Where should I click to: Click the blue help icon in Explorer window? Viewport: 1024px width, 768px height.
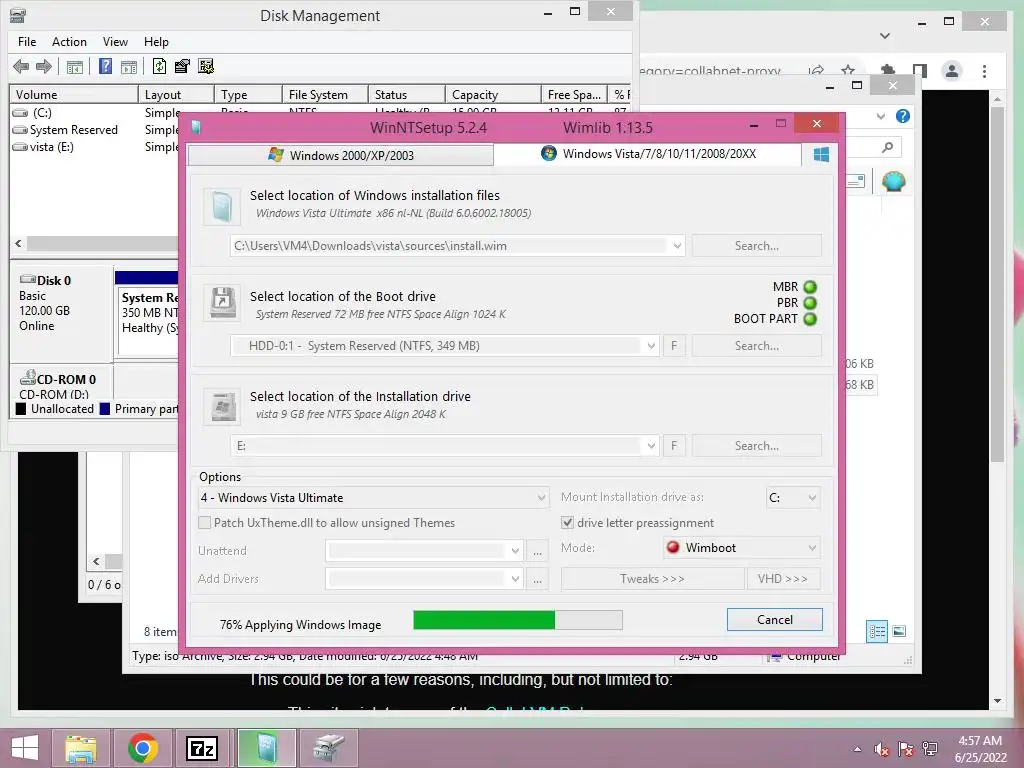[x=903, y=116]
